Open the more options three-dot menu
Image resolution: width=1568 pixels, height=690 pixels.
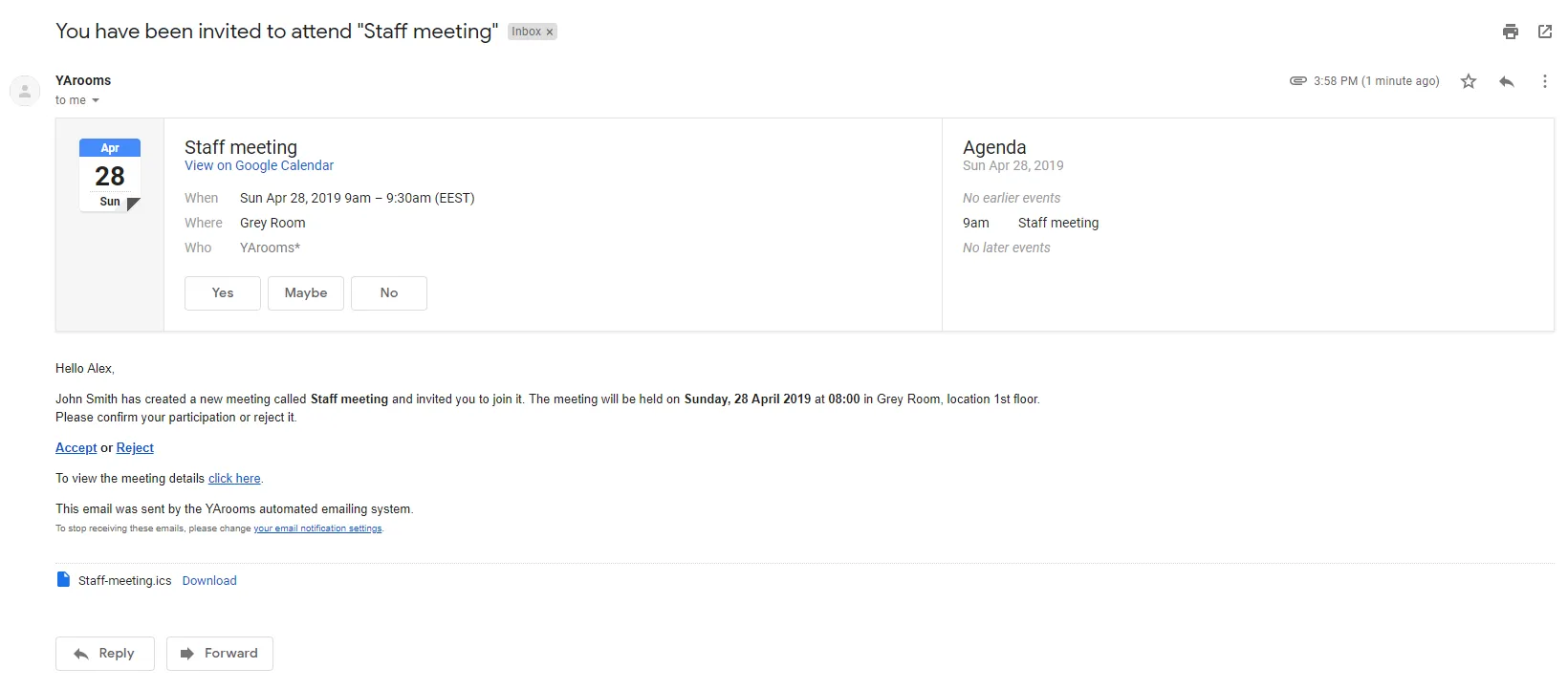[1544, 81]
